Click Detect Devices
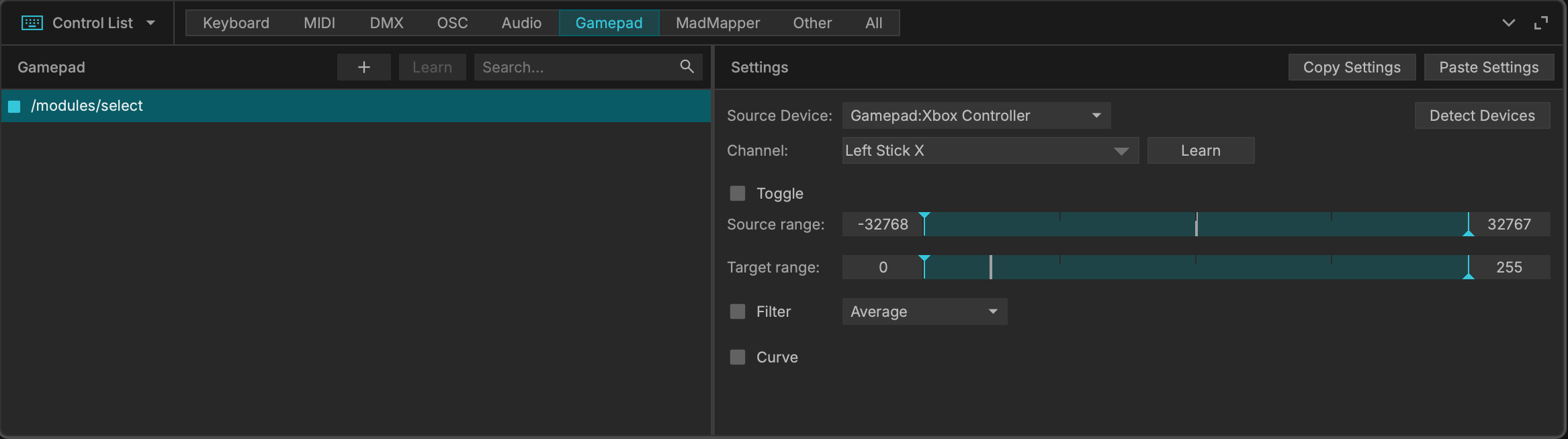 pyautogui.click(x=1482, y=115)
